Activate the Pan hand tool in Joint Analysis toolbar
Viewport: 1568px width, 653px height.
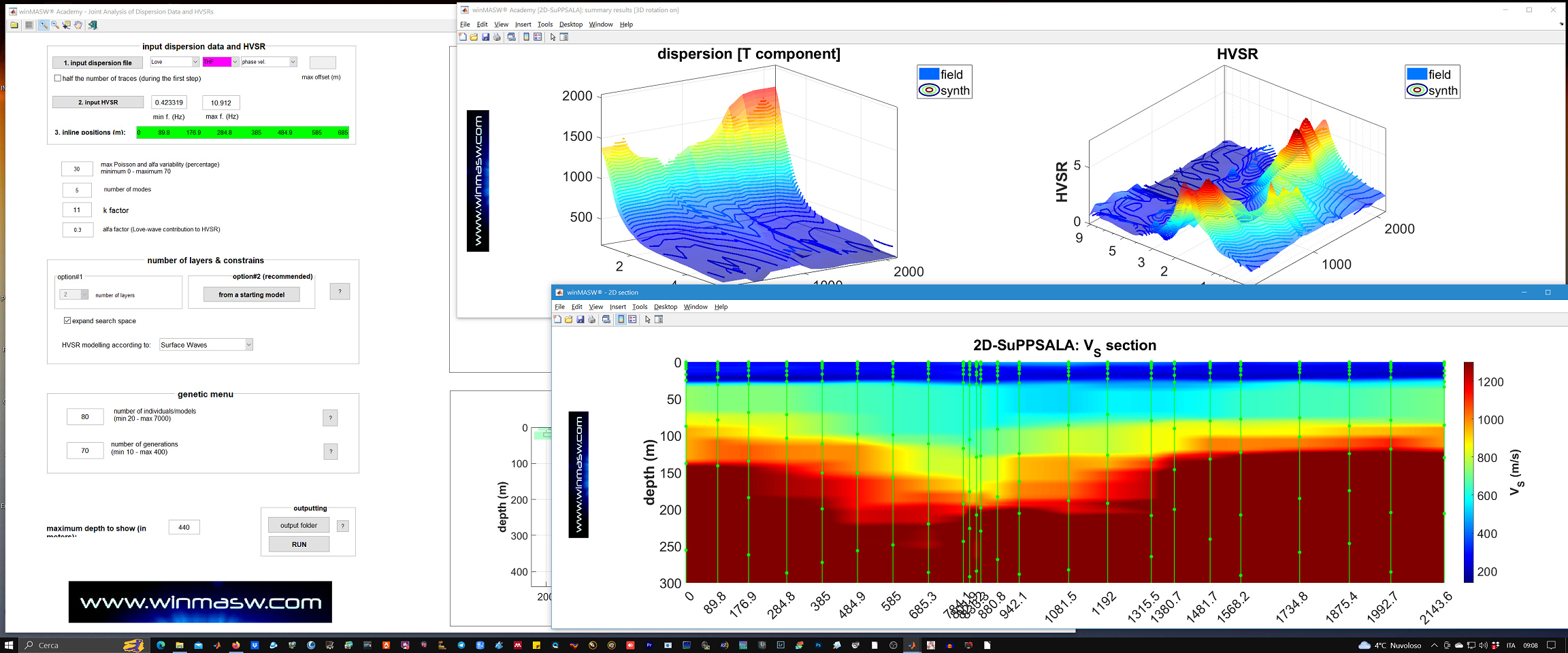click(x=78, y=25)
